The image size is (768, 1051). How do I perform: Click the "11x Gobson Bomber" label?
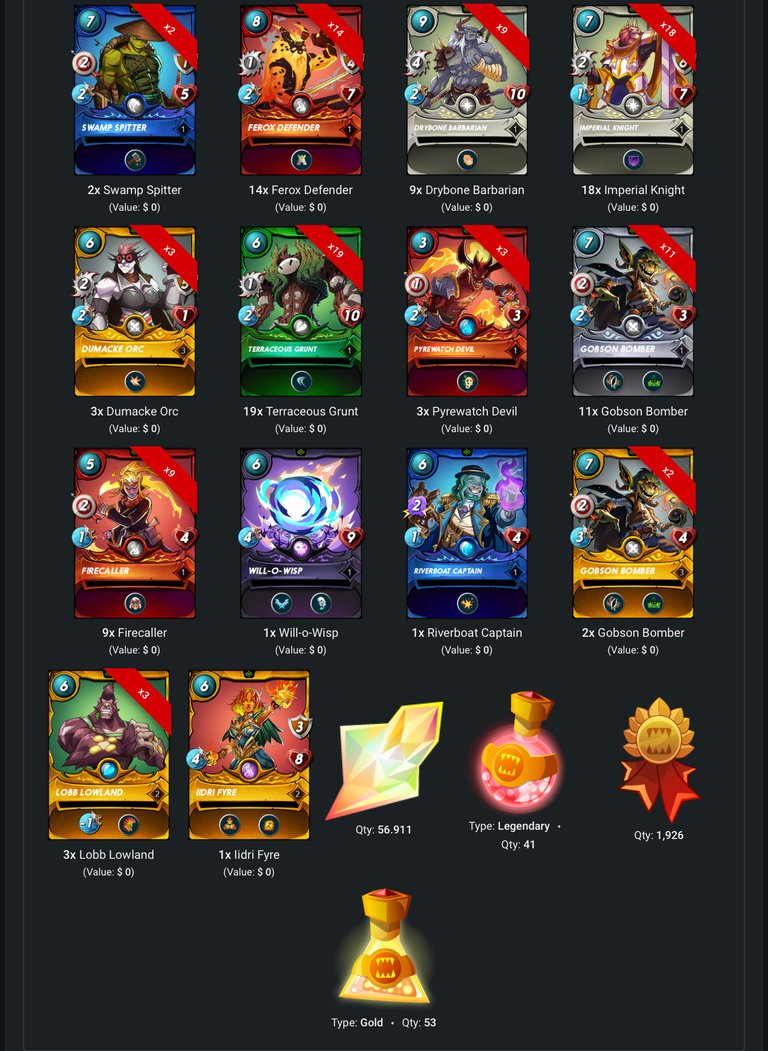click(x=633, y=411)
